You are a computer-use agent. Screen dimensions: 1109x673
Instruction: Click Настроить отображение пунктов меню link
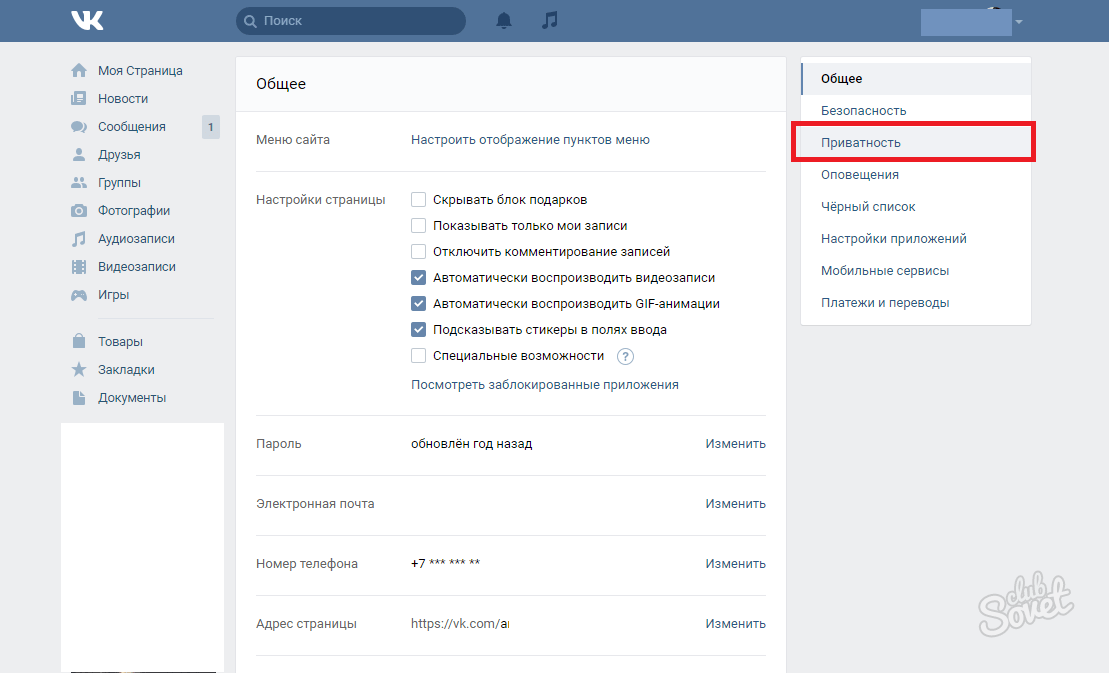coord(530,140)
